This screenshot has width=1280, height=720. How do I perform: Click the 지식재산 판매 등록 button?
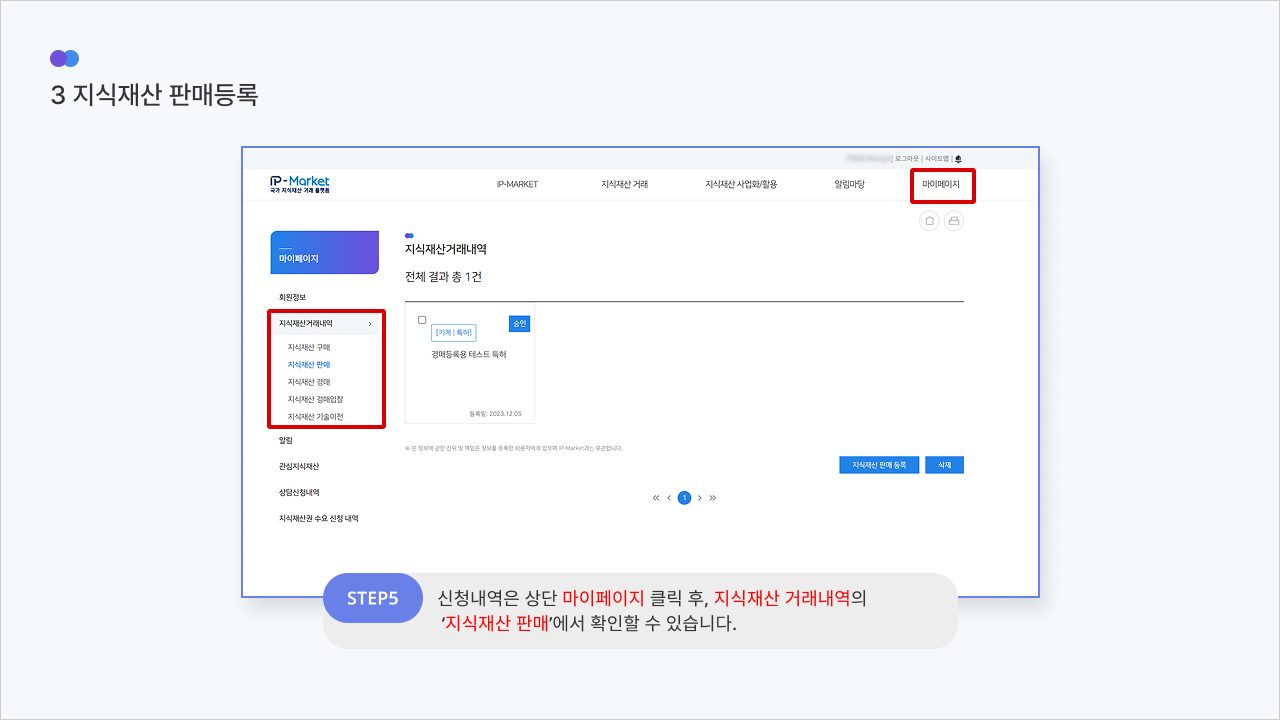point(879,465)
